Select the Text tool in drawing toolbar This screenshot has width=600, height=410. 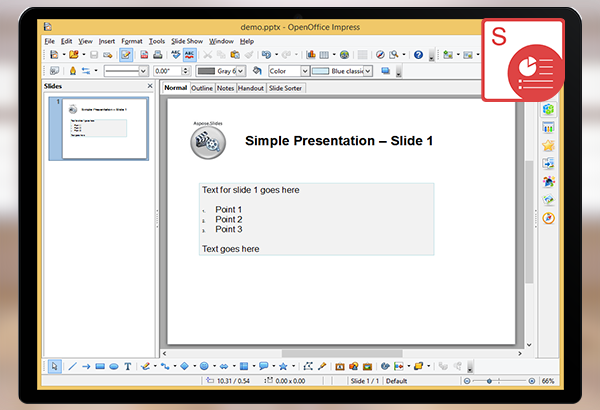pos(128,367)
